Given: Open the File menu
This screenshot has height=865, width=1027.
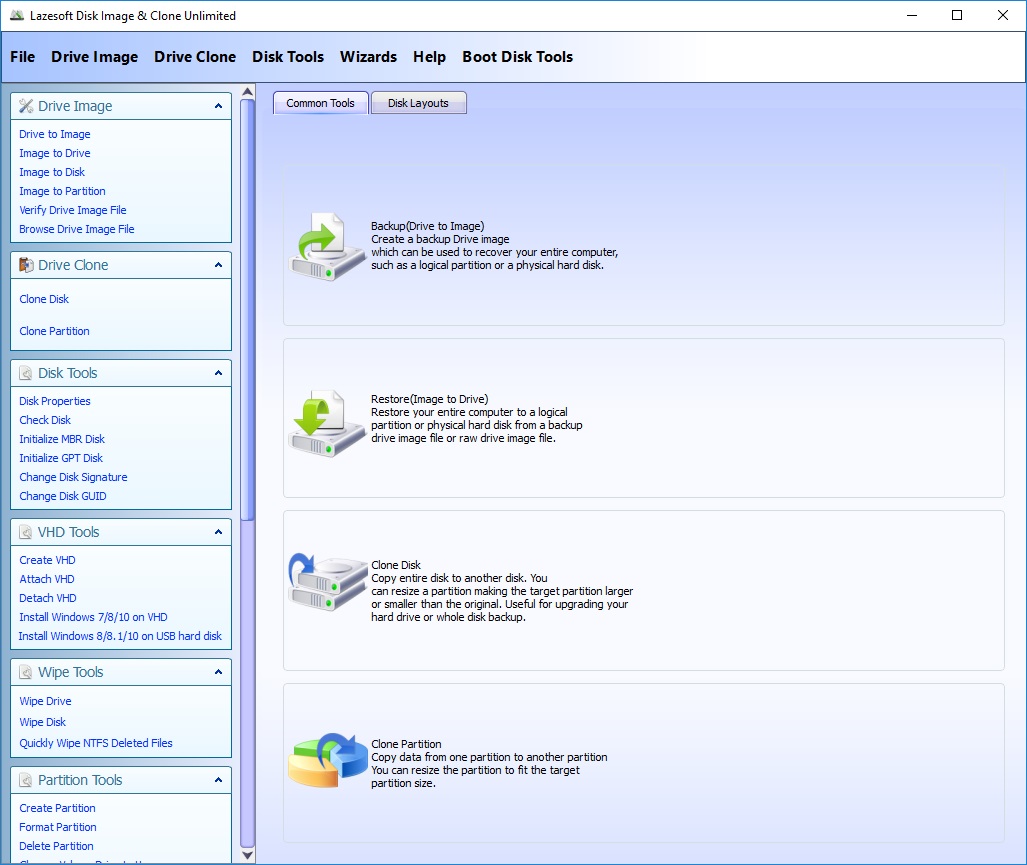Looking at the screenshot, I should click(x=22, y=57).
